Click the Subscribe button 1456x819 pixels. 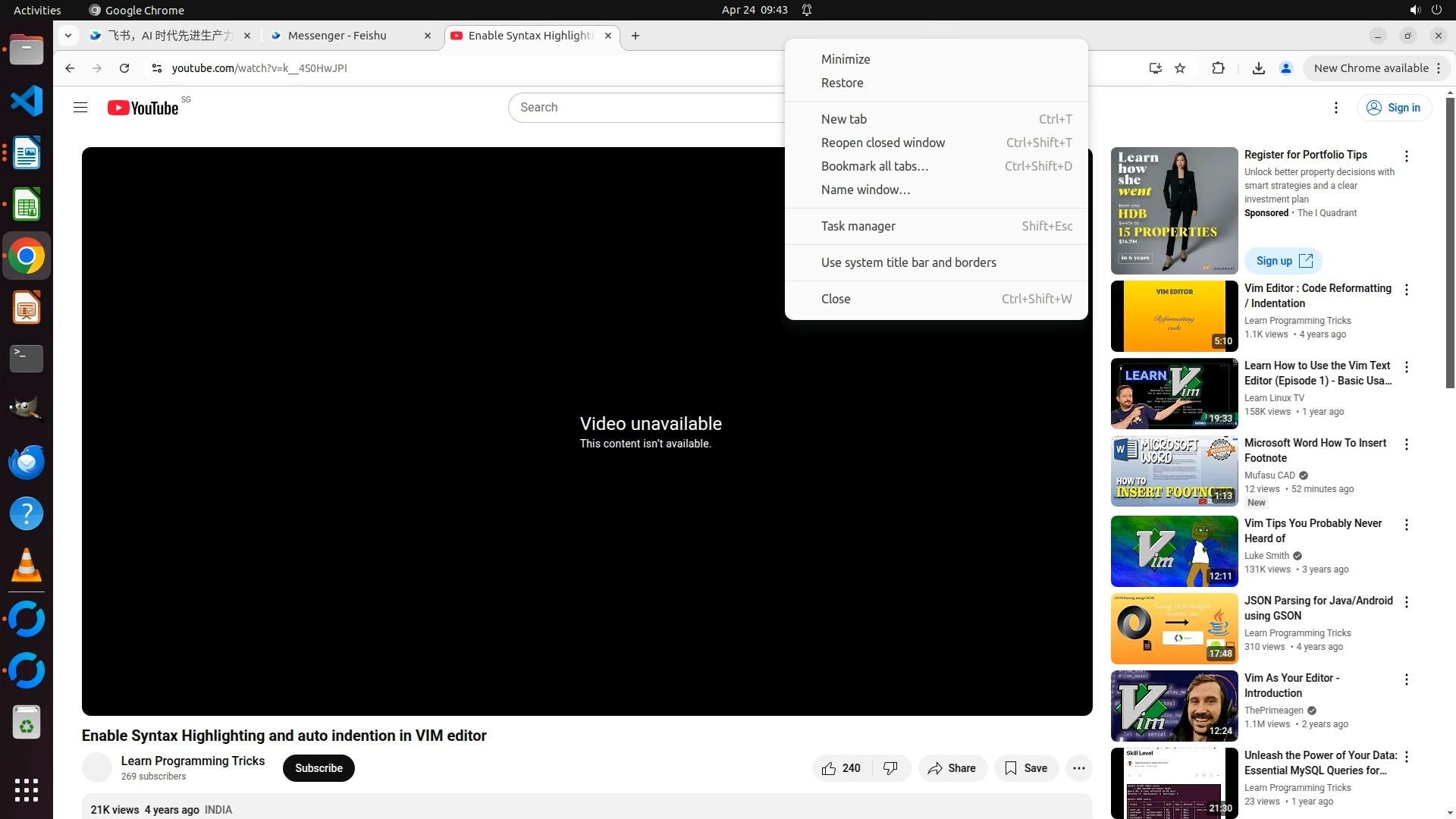click(318, 768)
